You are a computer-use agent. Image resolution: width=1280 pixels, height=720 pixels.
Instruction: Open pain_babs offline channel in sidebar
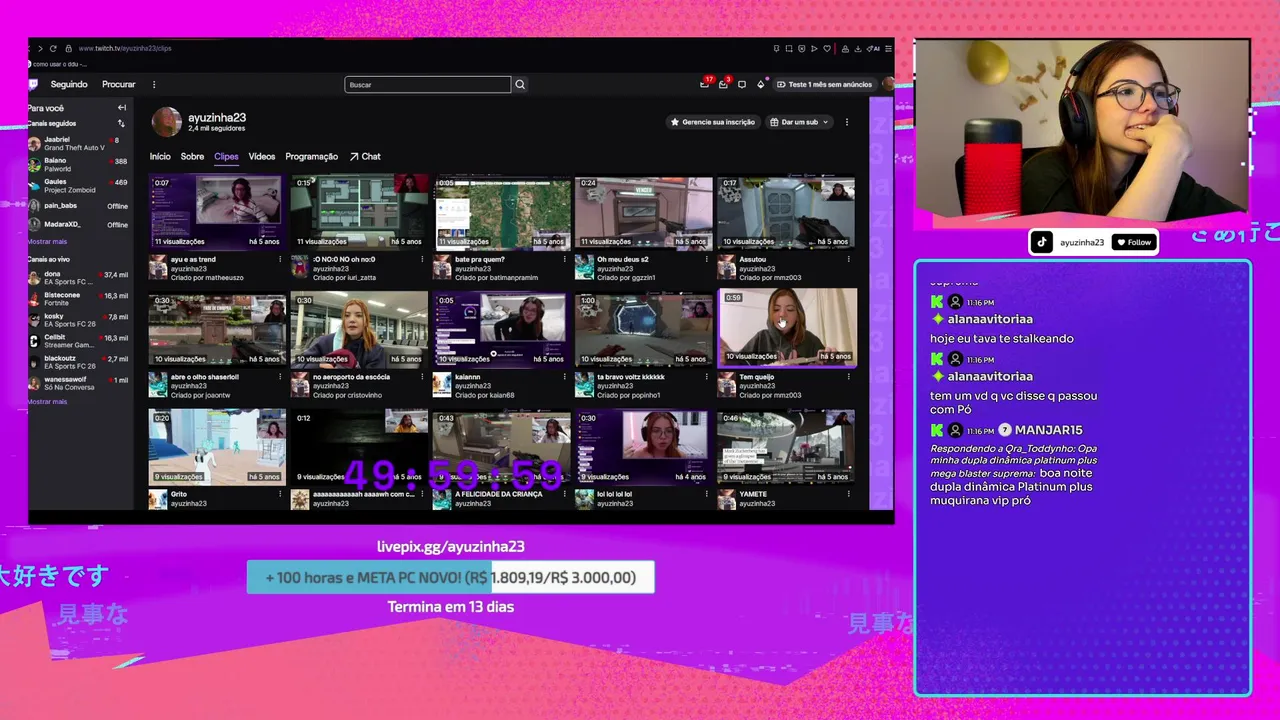pos(78,206)
